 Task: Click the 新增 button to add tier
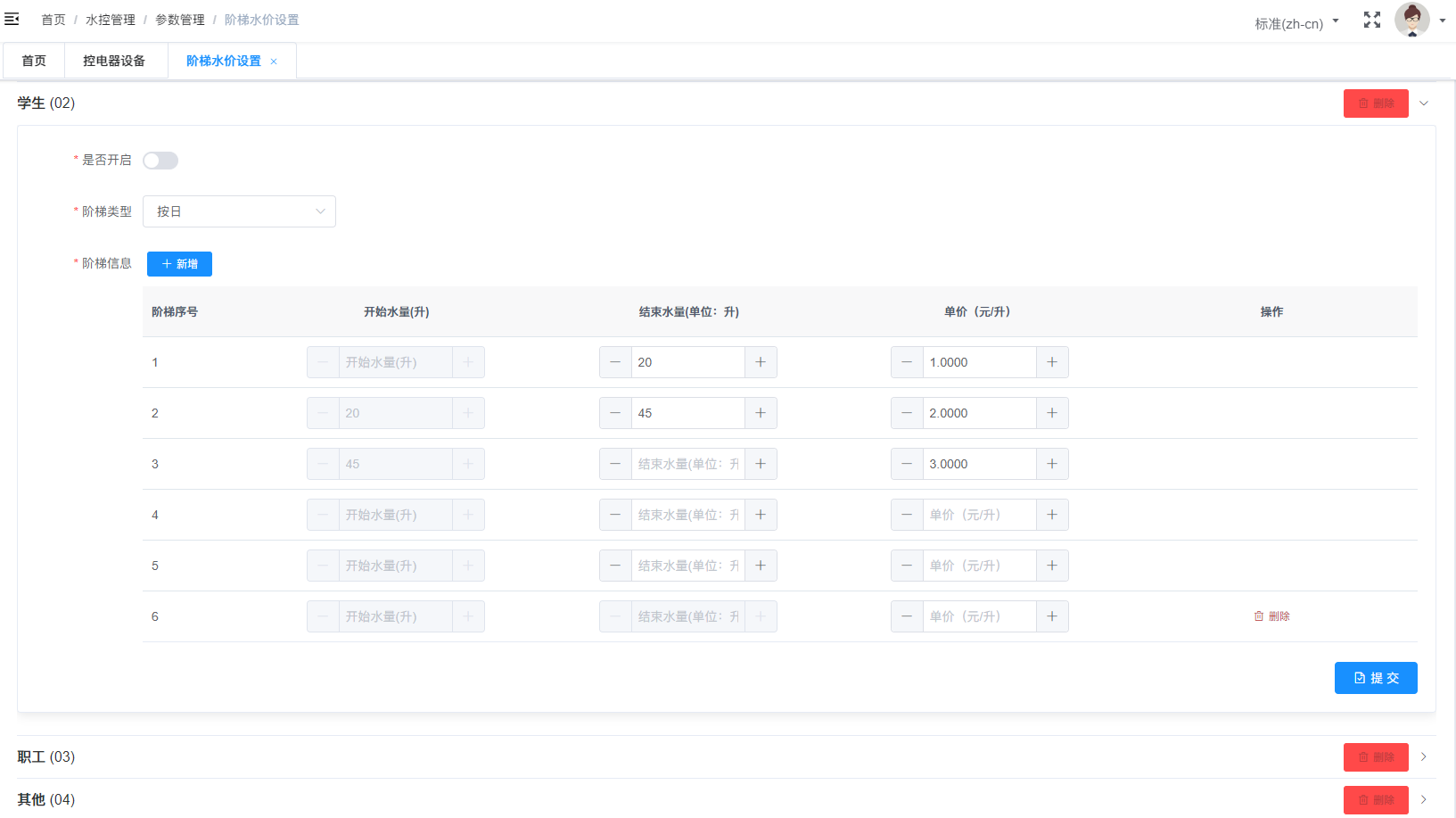point(179,264)
